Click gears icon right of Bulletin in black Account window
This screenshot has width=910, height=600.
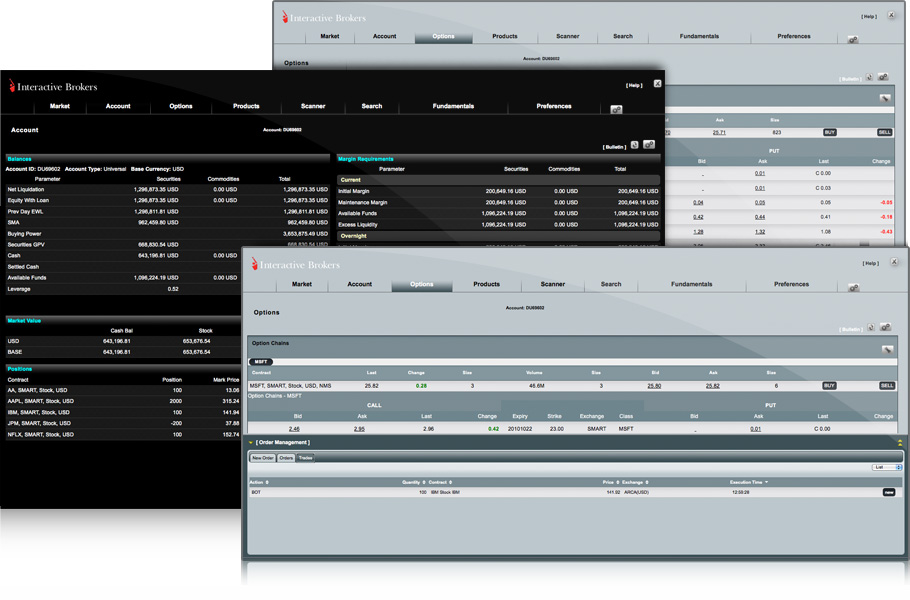click(x=649, y=145)
